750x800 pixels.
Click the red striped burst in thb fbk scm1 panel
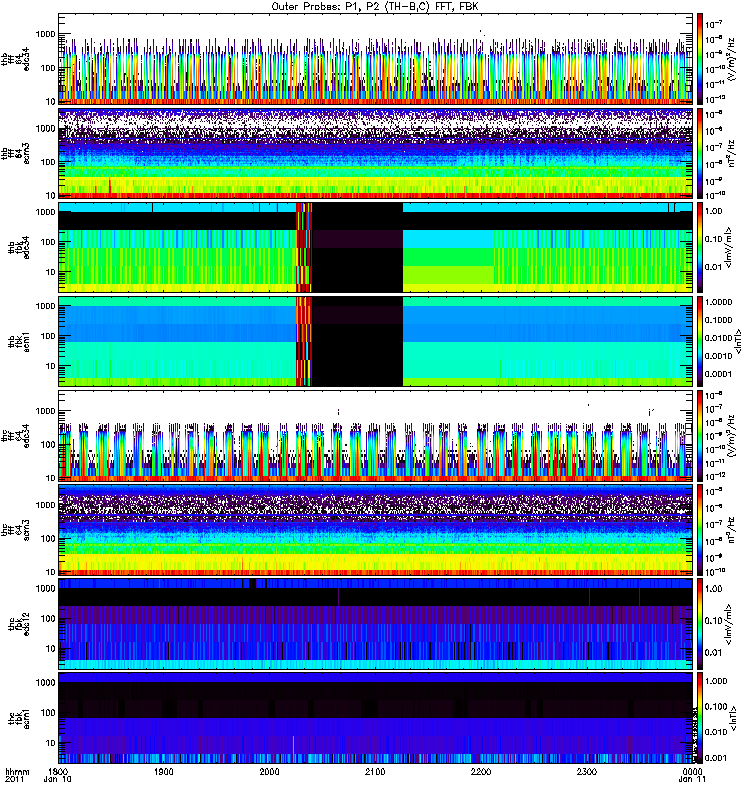tap(304, 341)
